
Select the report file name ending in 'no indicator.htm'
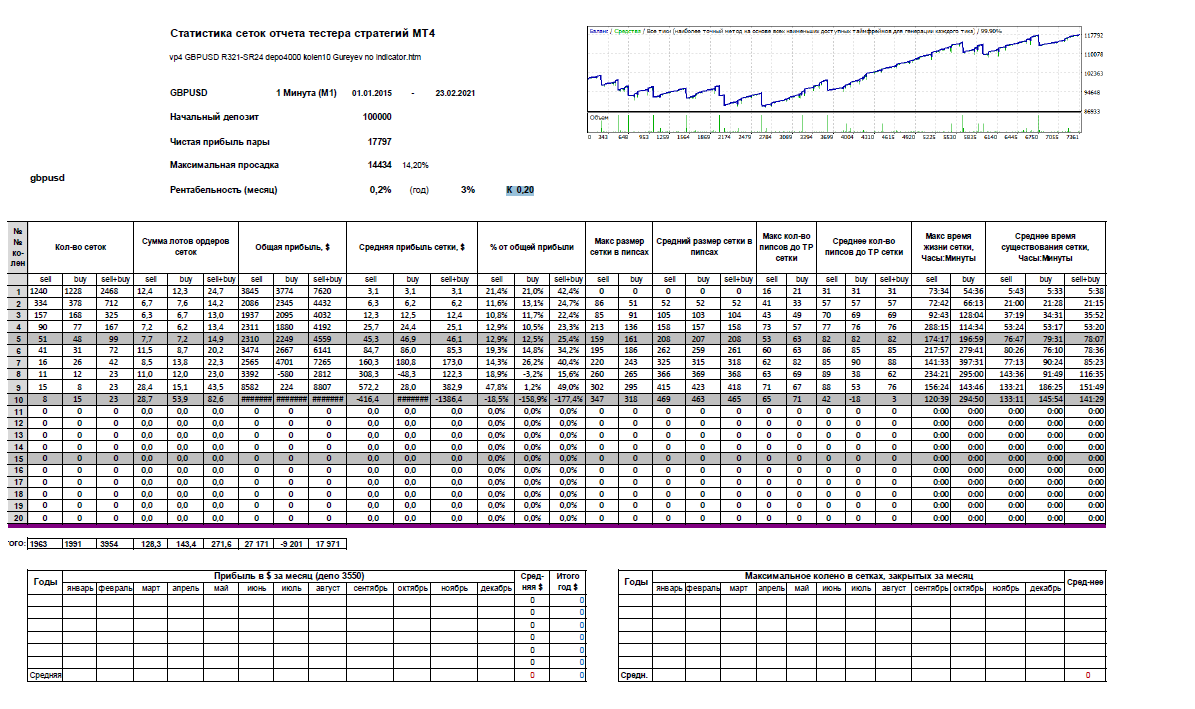click(295, 57)
